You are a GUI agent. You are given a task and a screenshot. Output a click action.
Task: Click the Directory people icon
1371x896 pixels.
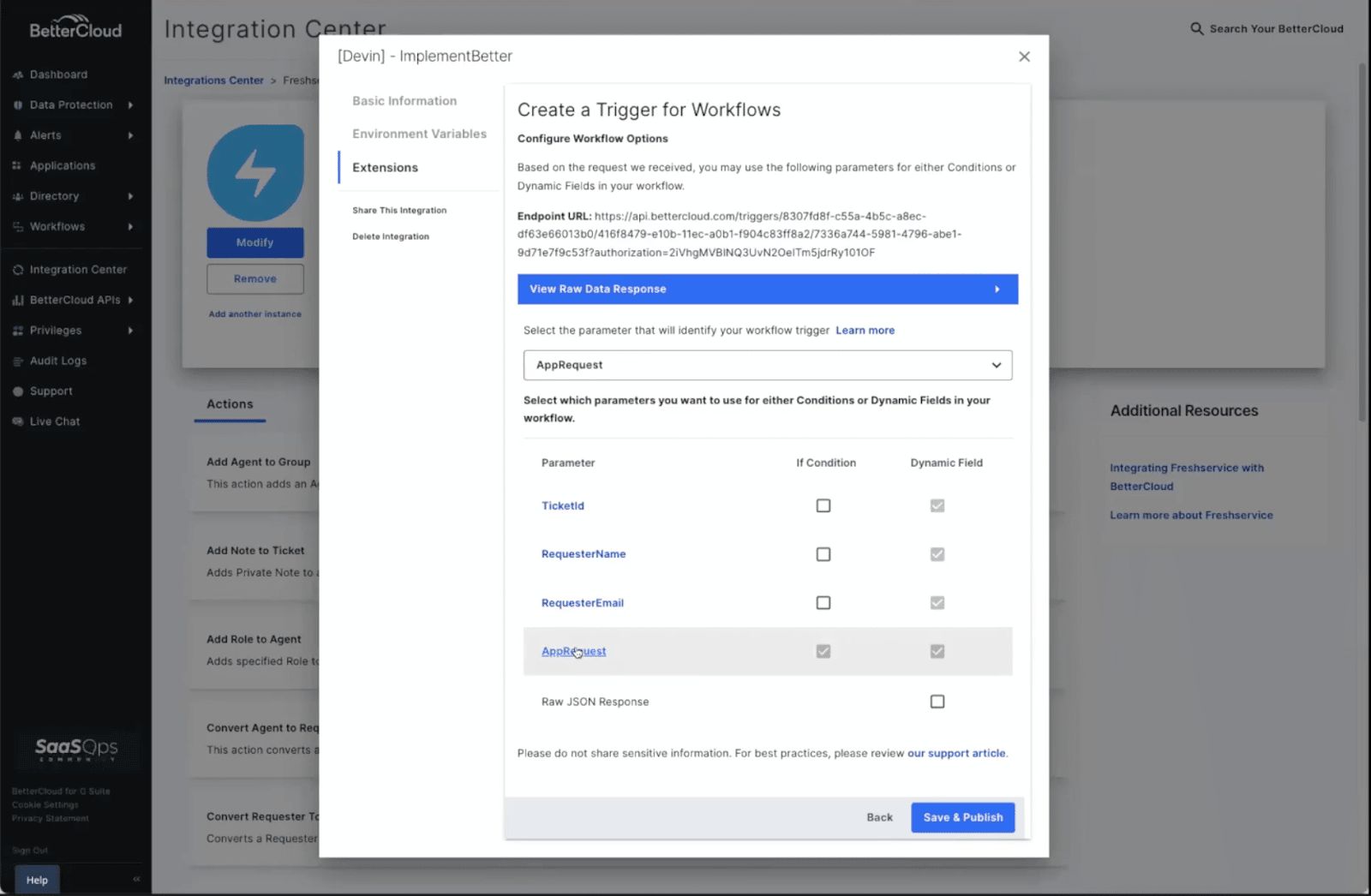pyautogui.click(x=18, y=196)
